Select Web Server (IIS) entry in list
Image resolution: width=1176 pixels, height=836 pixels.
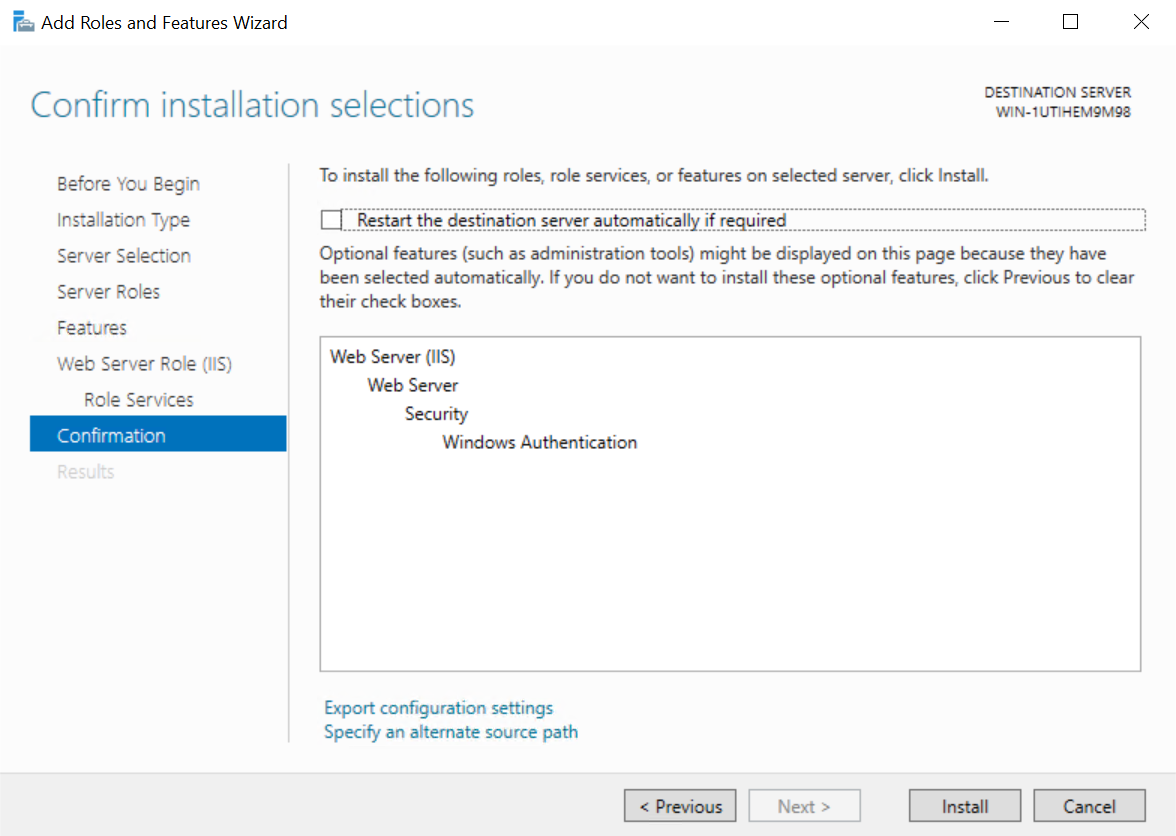pyautogui.click(x=392, y=357)
